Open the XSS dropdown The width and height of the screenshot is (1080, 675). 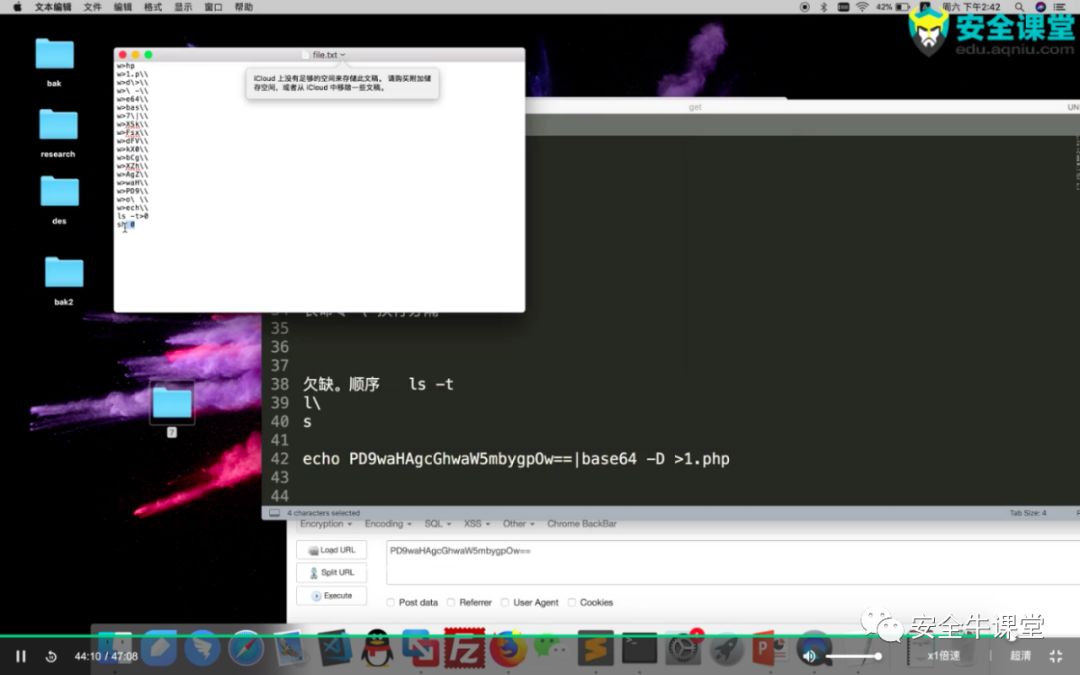[472, 523]
